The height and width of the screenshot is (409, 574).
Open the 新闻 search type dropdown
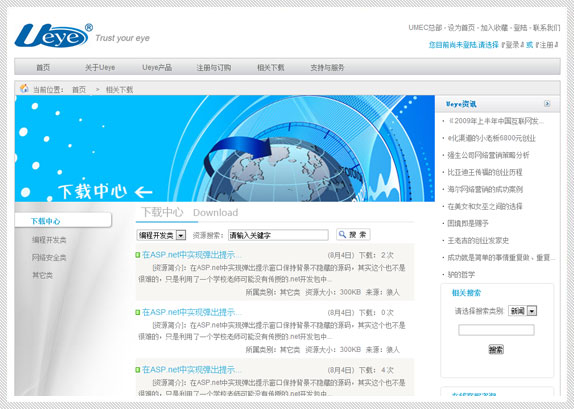[x=522, y=311]
